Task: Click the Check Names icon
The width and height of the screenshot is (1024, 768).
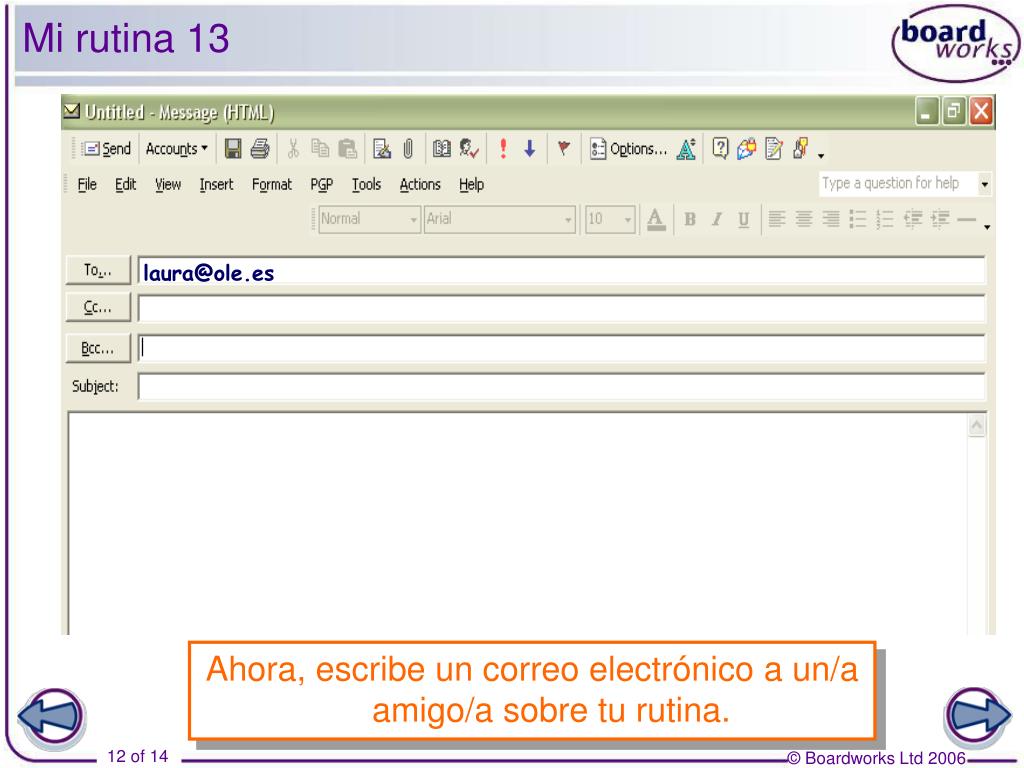Action: pos(469,149)
